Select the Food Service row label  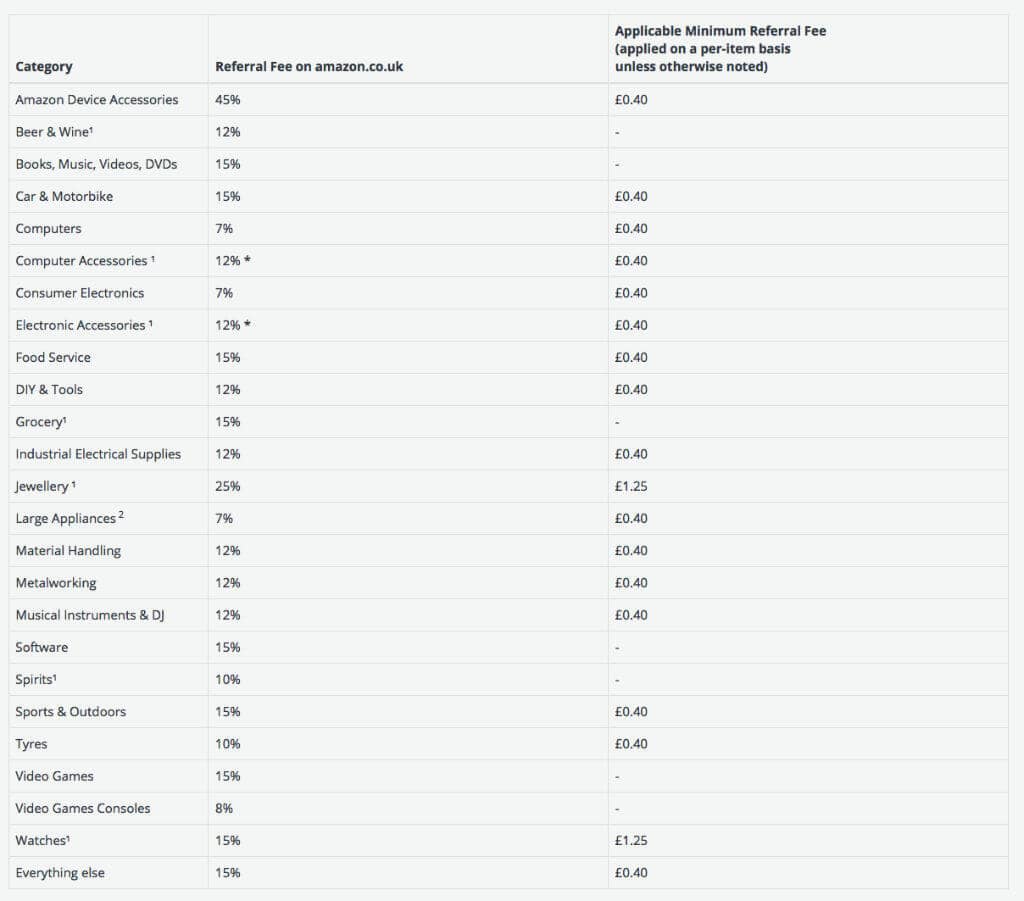point(53,357)
